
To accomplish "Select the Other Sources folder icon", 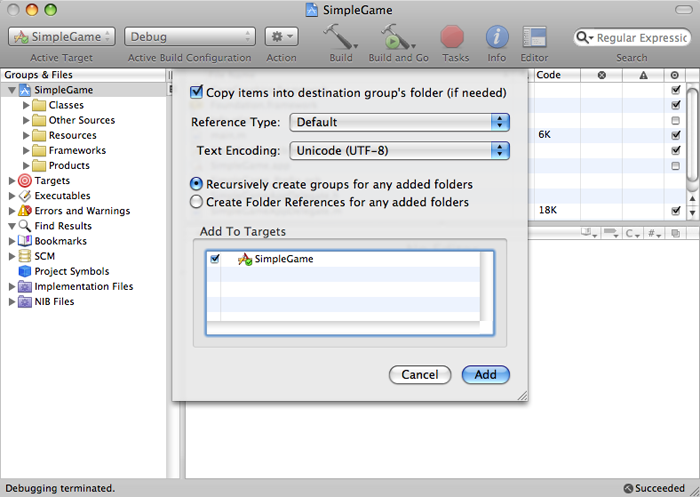I will (x=39, y=121).
